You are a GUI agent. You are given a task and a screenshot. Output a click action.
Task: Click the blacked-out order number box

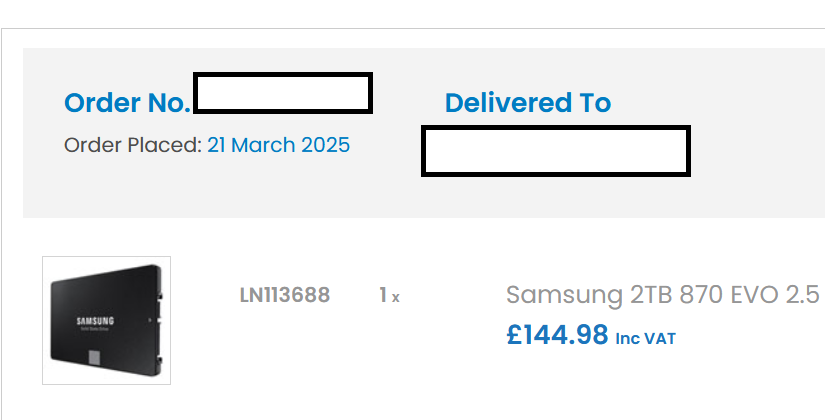tap(283, 93)
